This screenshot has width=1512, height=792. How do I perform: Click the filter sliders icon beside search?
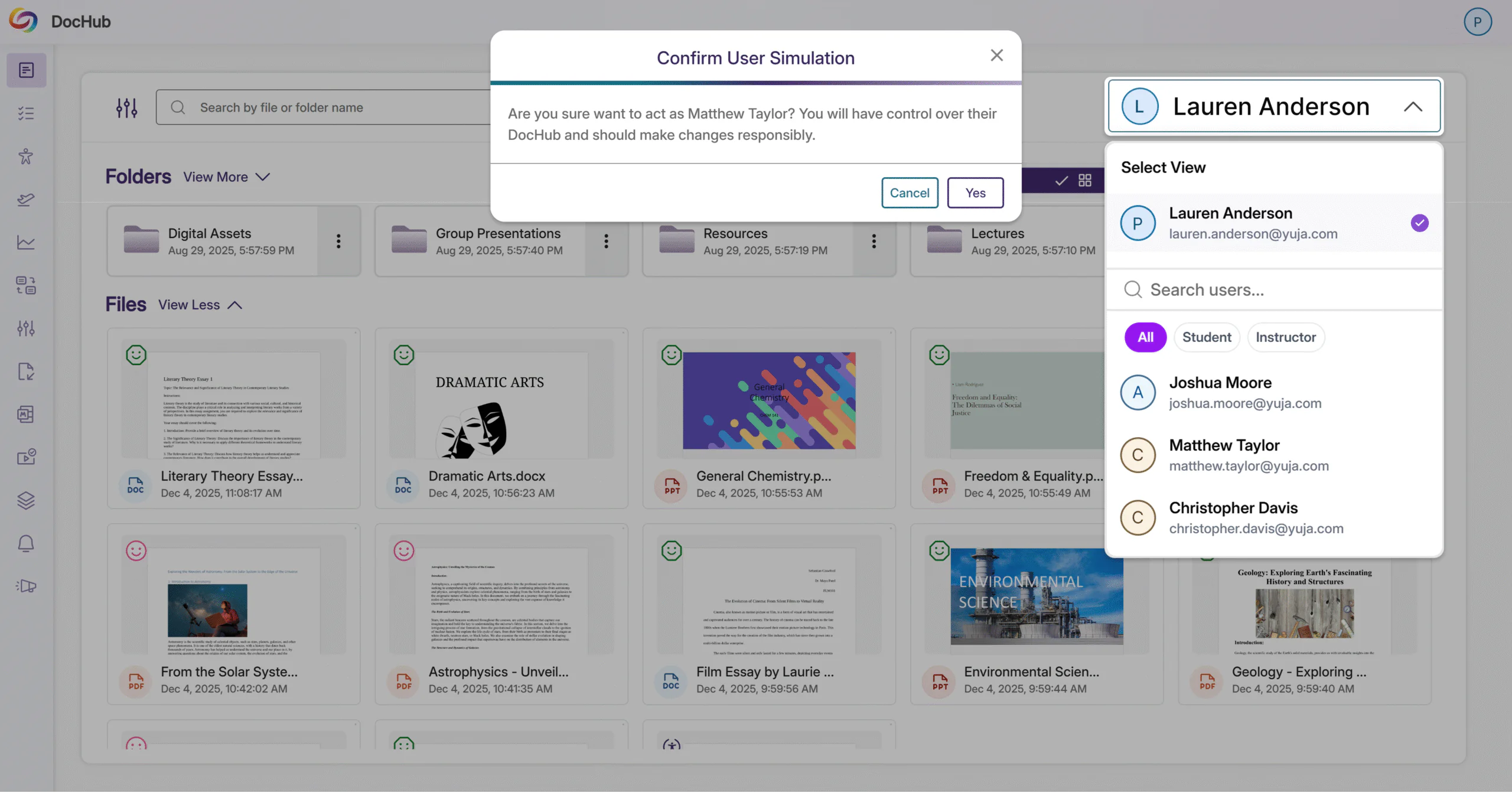click(126, 107)
